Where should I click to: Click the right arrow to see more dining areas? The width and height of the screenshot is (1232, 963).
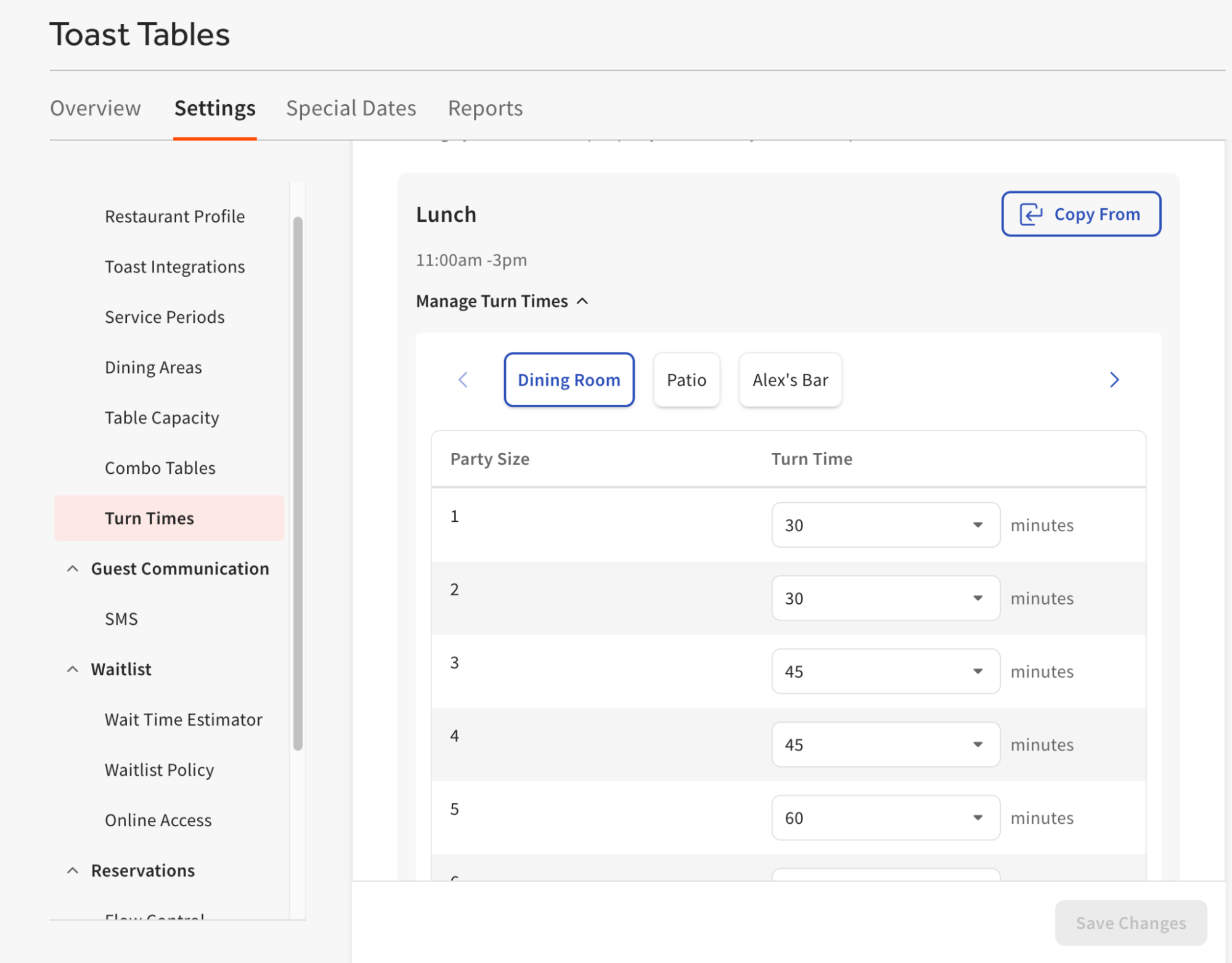pyautogui.click(x=1114, y=380)
